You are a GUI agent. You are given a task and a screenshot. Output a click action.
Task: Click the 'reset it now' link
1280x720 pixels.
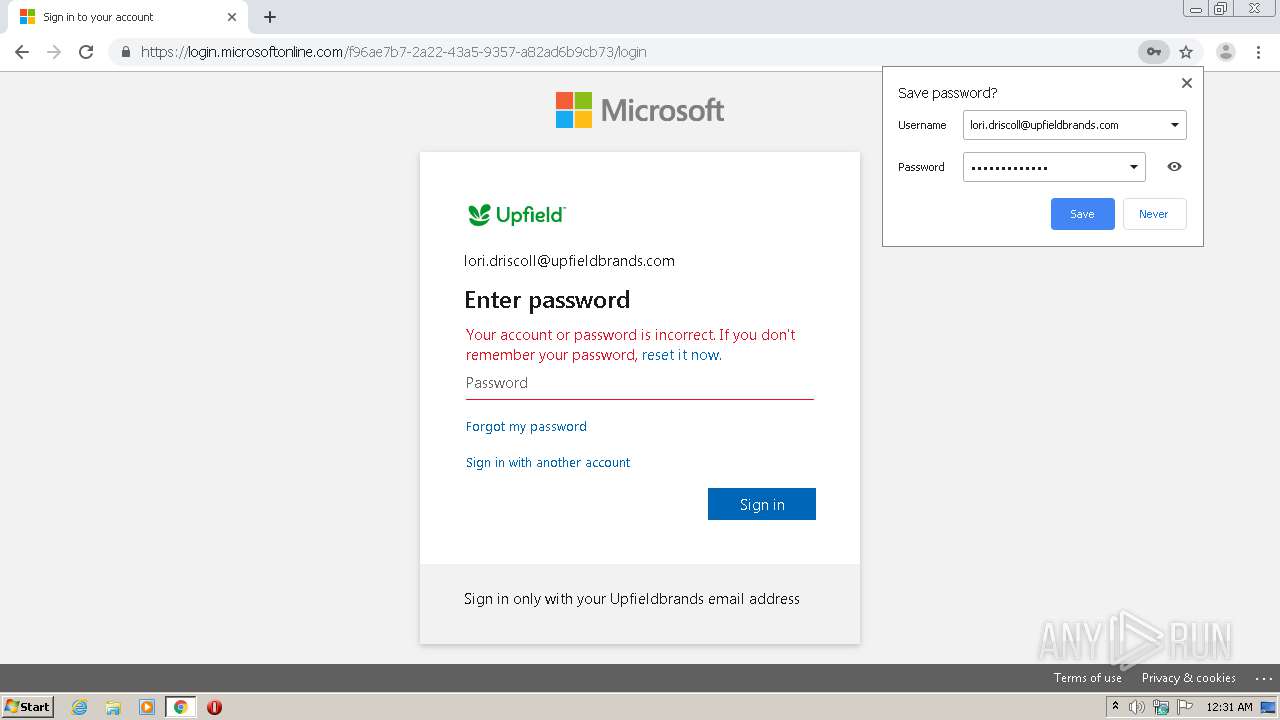pyautogui.click(x=680, y=355)
